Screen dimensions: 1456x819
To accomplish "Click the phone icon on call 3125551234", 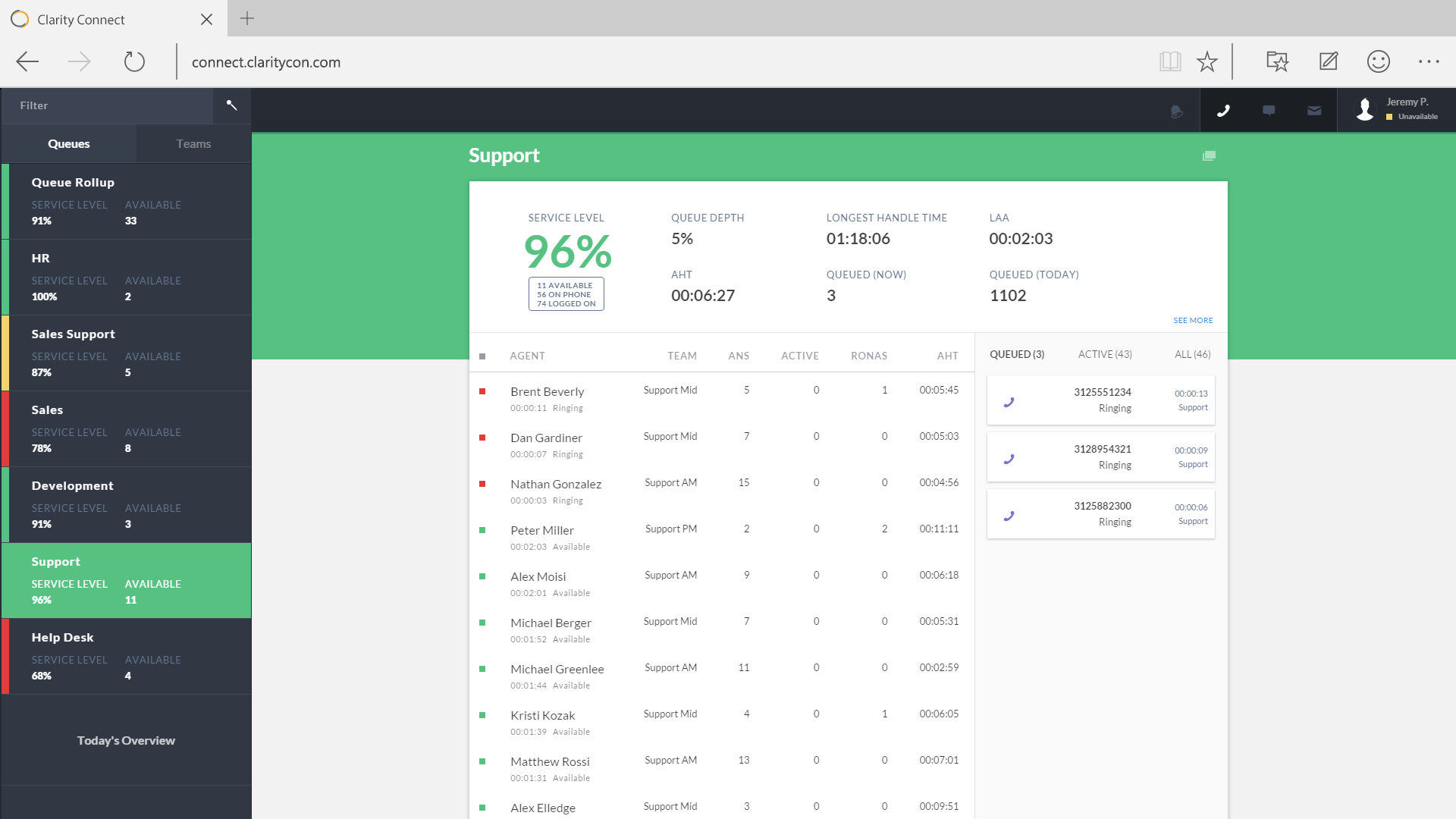I will [1009, 403].
